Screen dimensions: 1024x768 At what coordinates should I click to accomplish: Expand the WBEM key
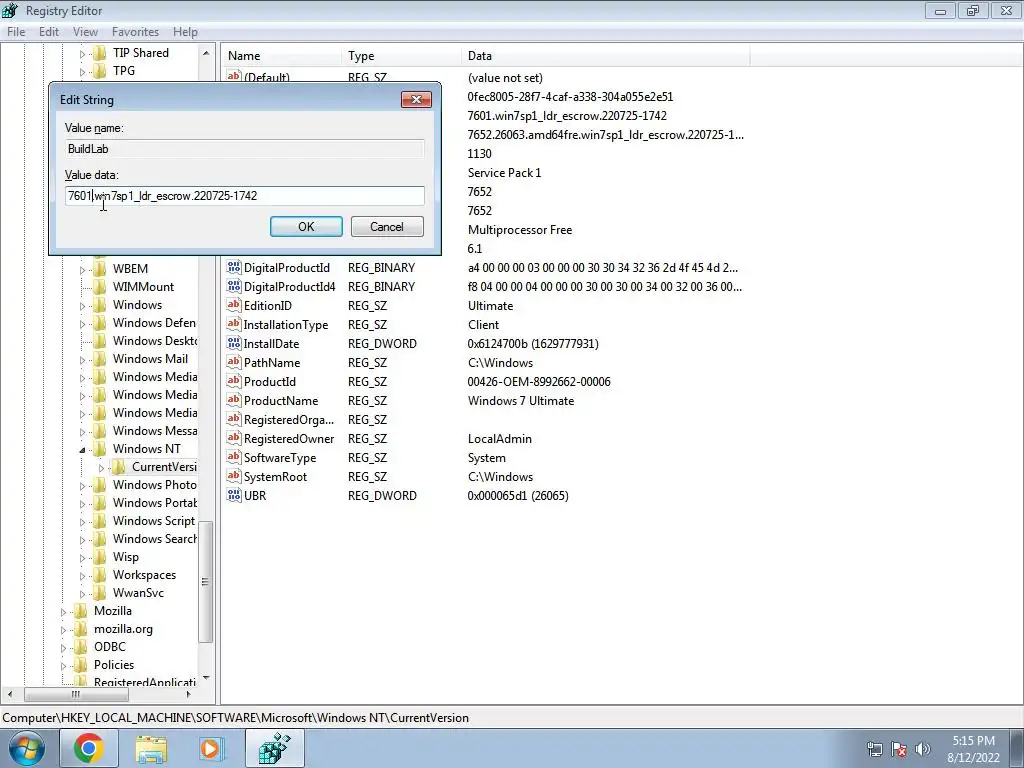pyautogui.click(x=82, y=269)
